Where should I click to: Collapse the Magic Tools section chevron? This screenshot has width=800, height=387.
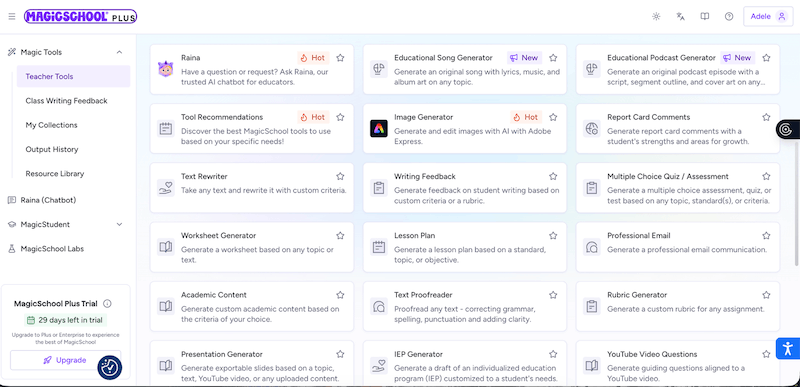click(119, 52)
